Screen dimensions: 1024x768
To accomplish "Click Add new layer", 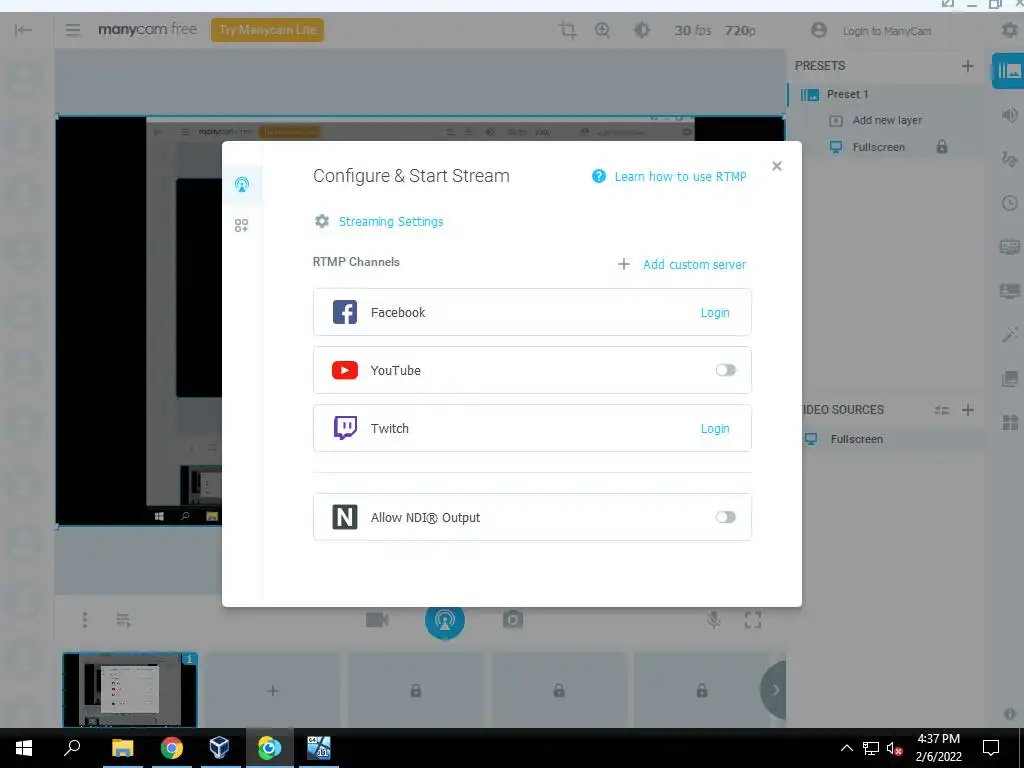I will click(887, 120).
